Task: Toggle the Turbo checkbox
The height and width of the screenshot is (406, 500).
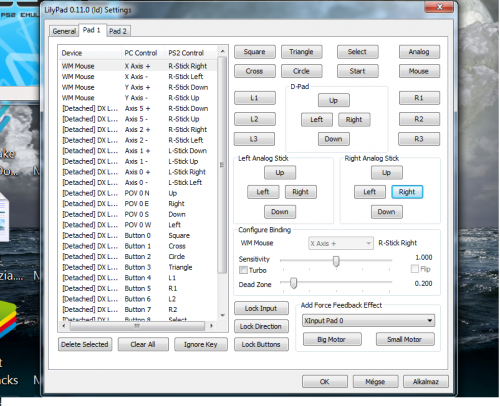Action: (x=243, y=270)
